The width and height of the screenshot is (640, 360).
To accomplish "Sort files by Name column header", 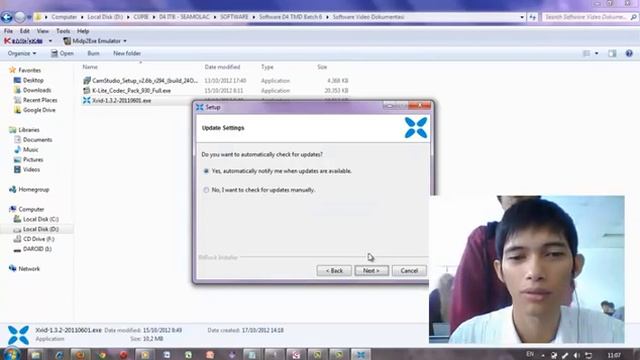I will (90, 67).
